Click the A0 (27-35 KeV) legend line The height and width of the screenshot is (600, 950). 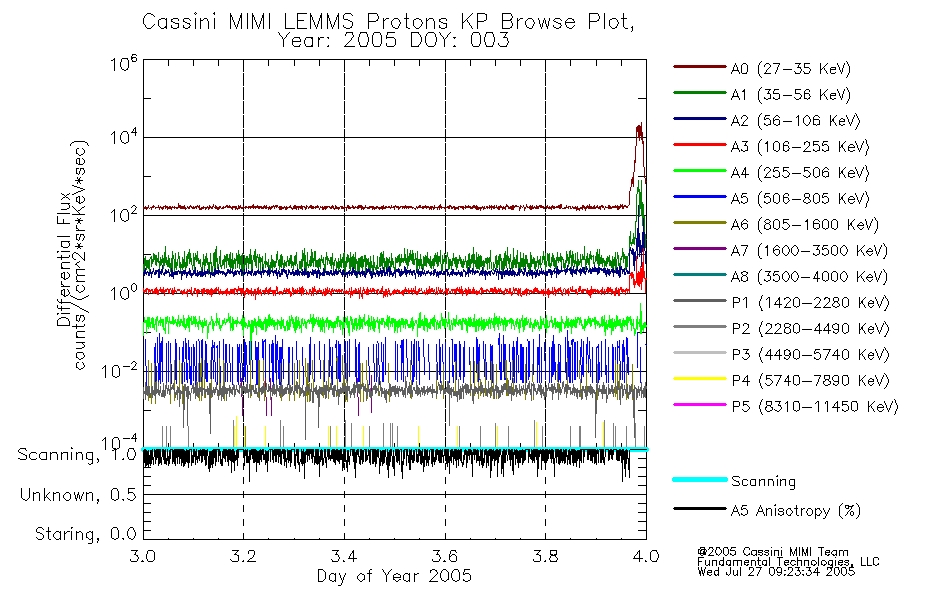pos(700,67)
